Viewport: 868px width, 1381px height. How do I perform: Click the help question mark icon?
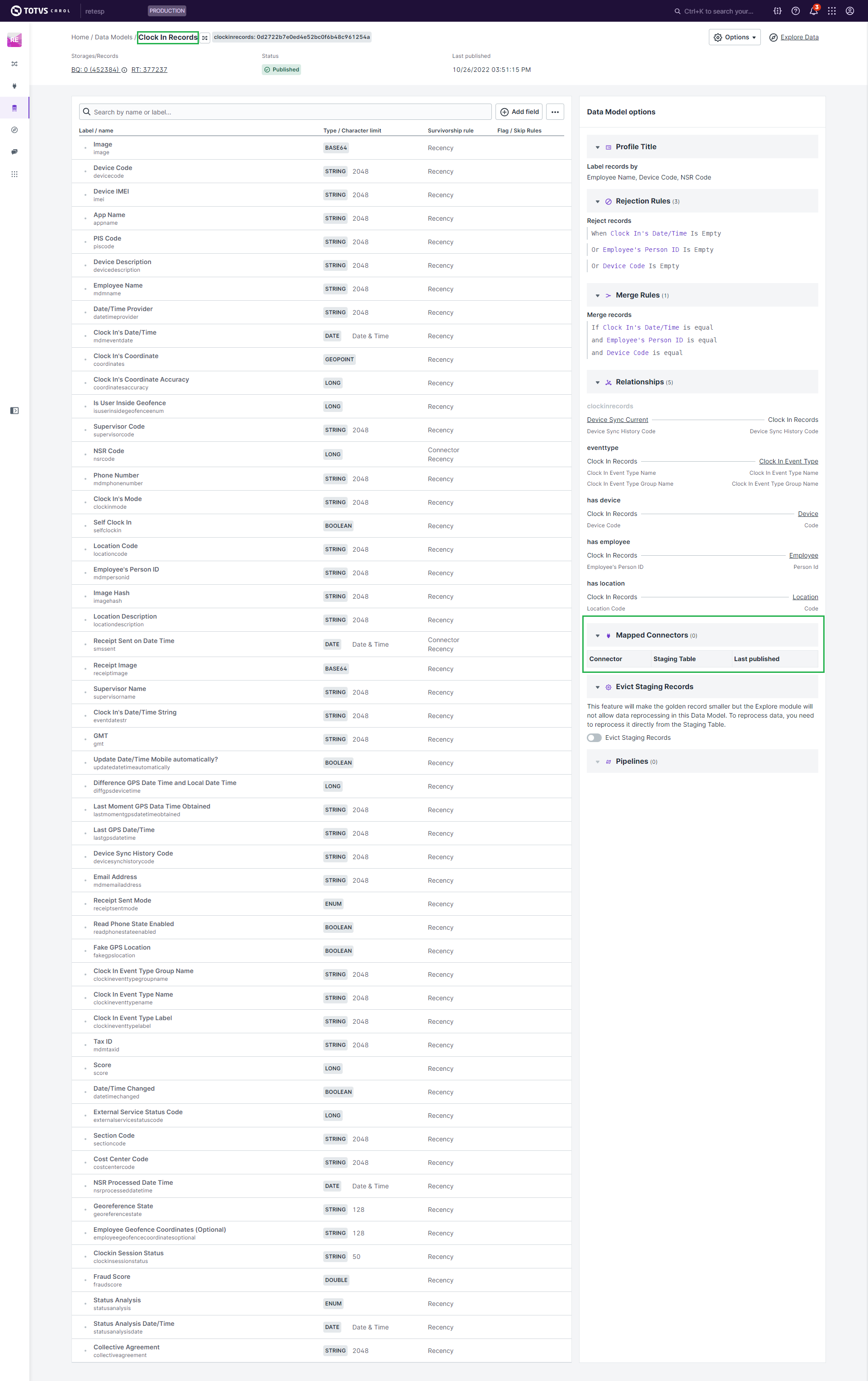(x=795, y=11)
